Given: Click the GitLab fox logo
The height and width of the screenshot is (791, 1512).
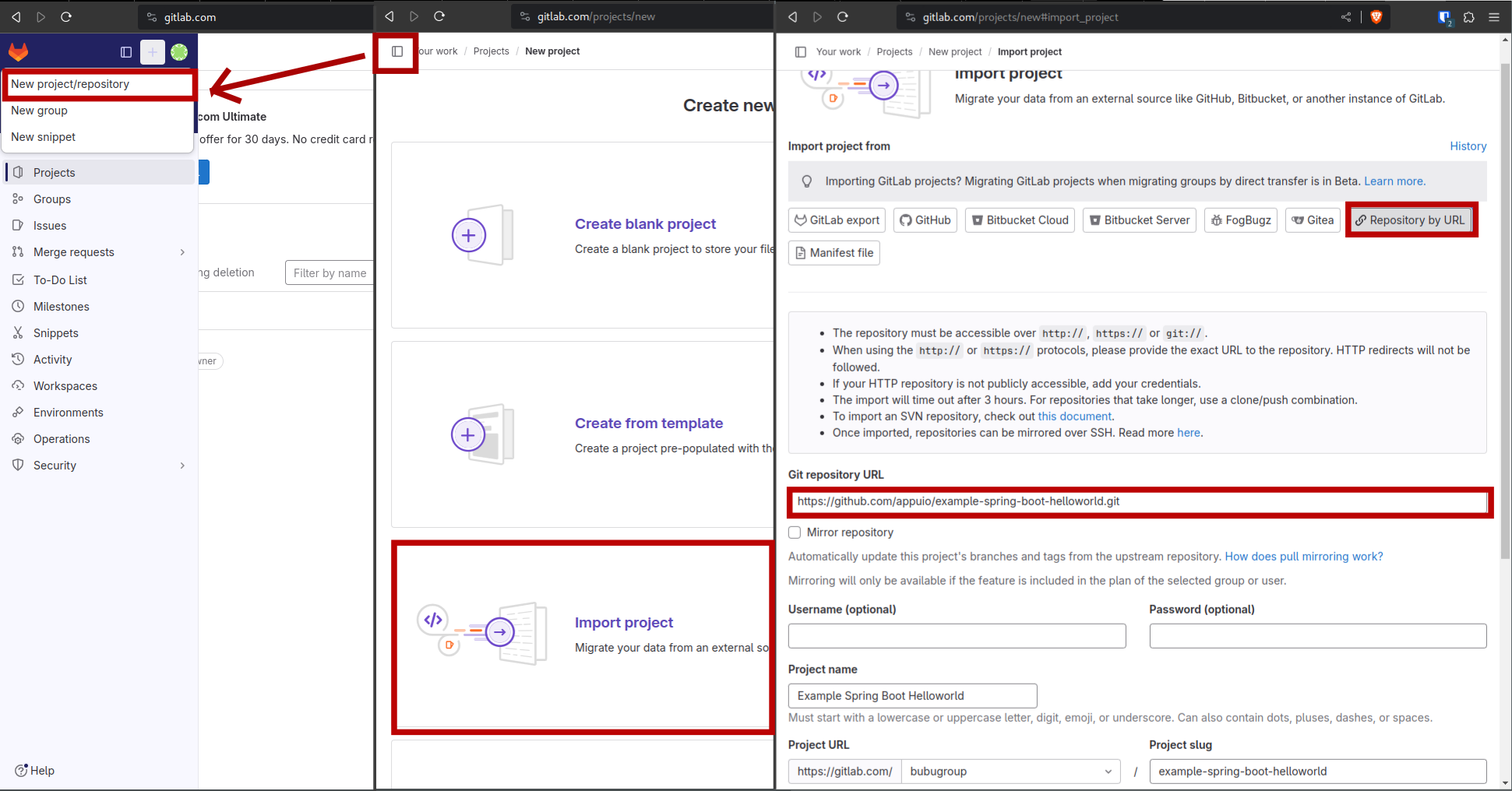Looking at the screenshot, I should [x=18, y=51].
